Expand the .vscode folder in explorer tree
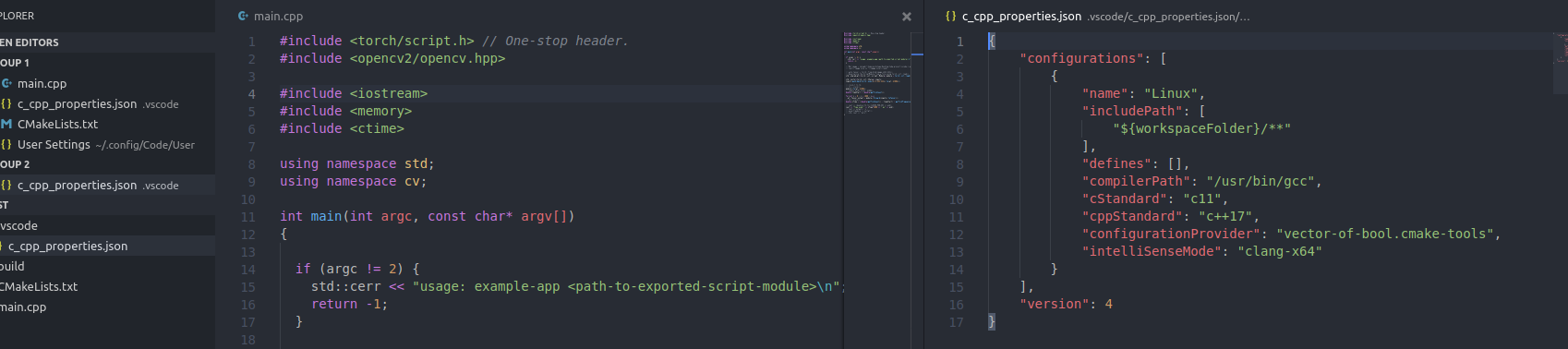Image resolution: width=1568 pixels, height=349 pixels. coord(107,225)
